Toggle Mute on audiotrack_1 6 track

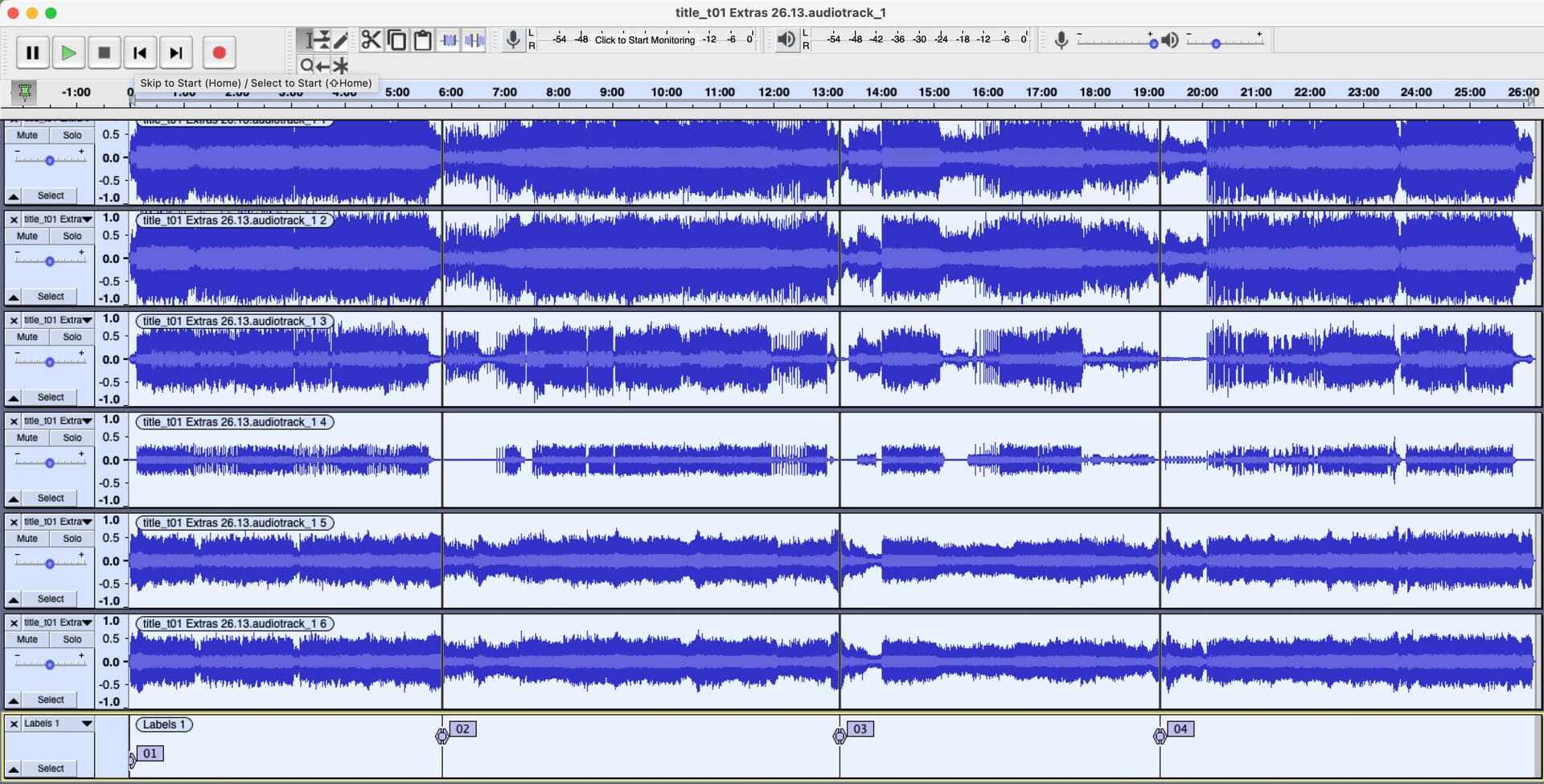coord(27,639)
